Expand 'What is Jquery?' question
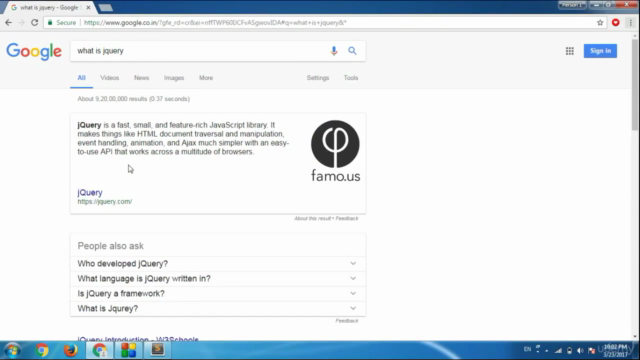Image resolution: width=640 pixels, height=360 pixels. (x=218, y=309)
